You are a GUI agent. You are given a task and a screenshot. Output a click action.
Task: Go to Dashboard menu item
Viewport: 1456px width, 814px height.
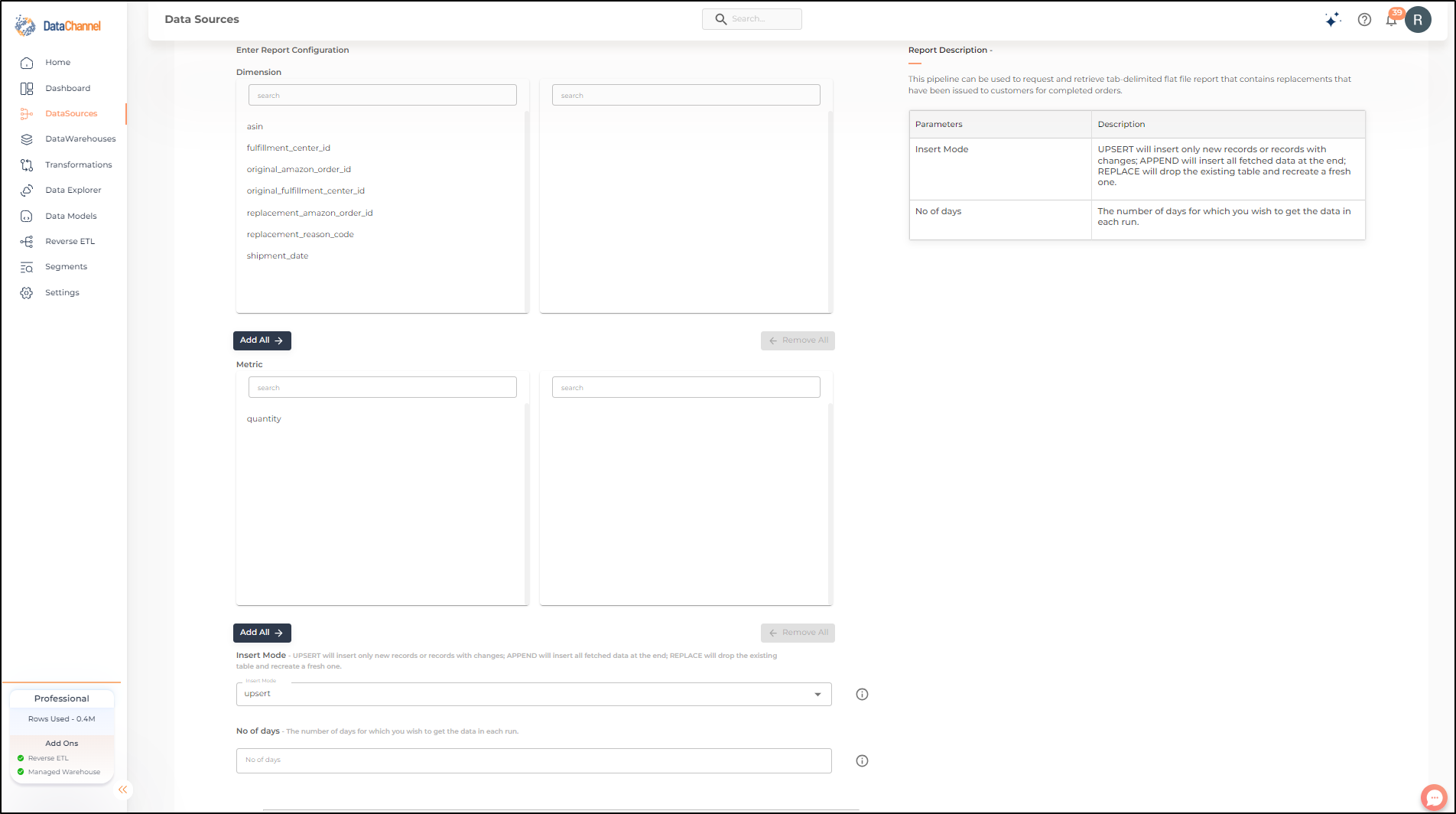[x=67, y=89]
